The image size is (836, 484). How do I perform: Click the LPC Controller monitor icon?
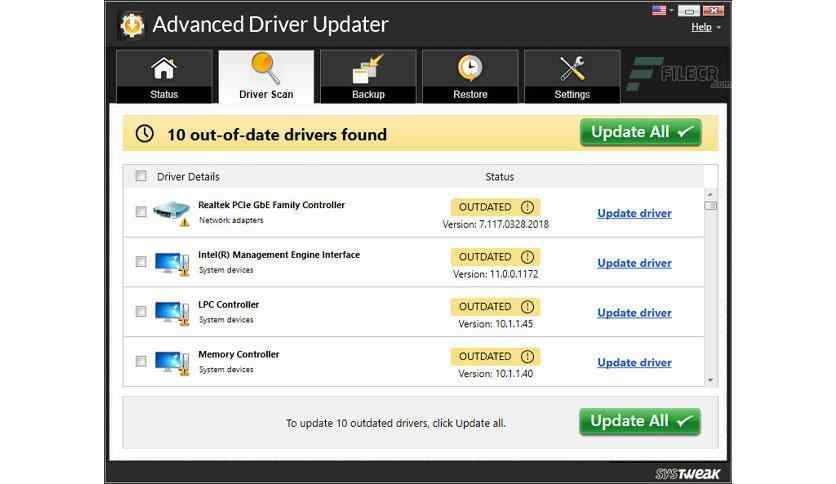tap(171, 312)
